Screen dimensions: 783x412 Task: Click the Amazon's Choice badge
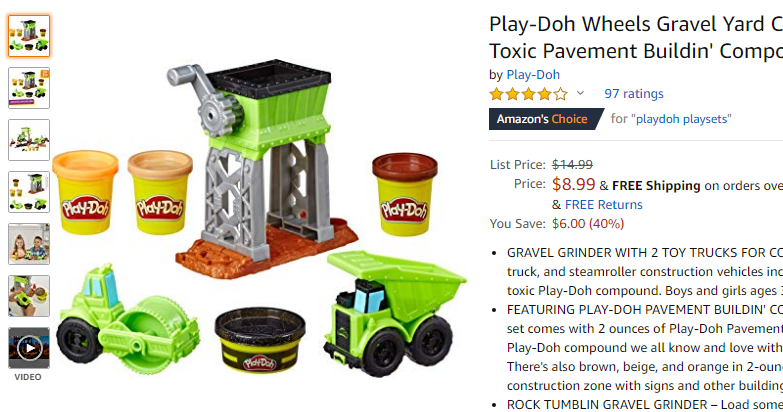[x=546, y=119]
